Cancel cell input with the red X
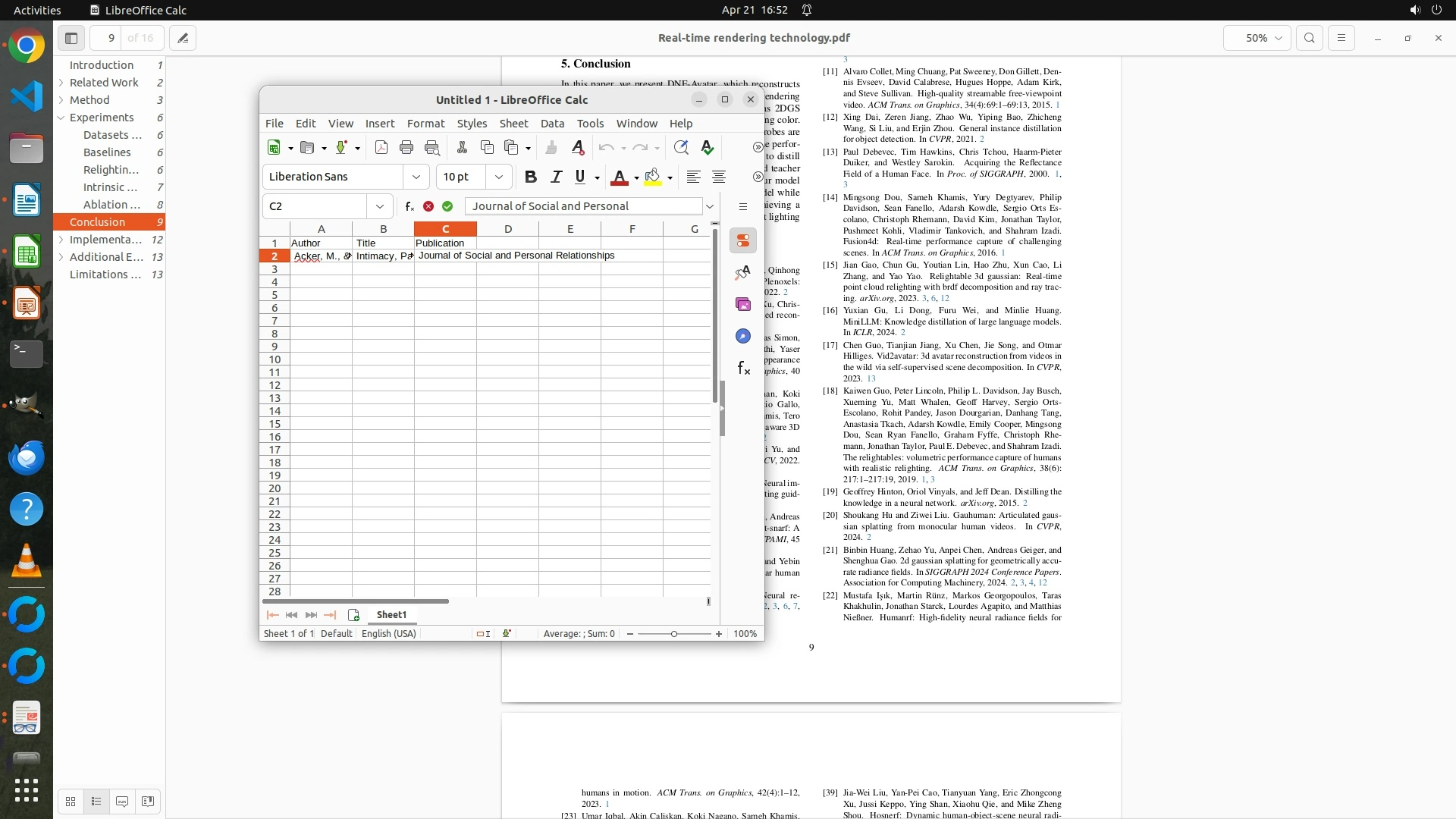The height and width of the screenshot is (819, 1456). coord(428,206)
